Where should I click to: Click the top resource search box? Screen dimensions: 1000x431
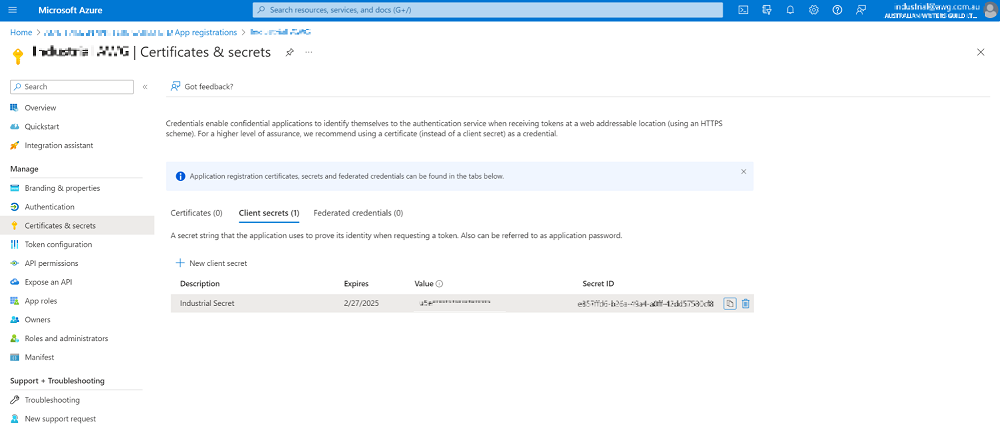487,10
